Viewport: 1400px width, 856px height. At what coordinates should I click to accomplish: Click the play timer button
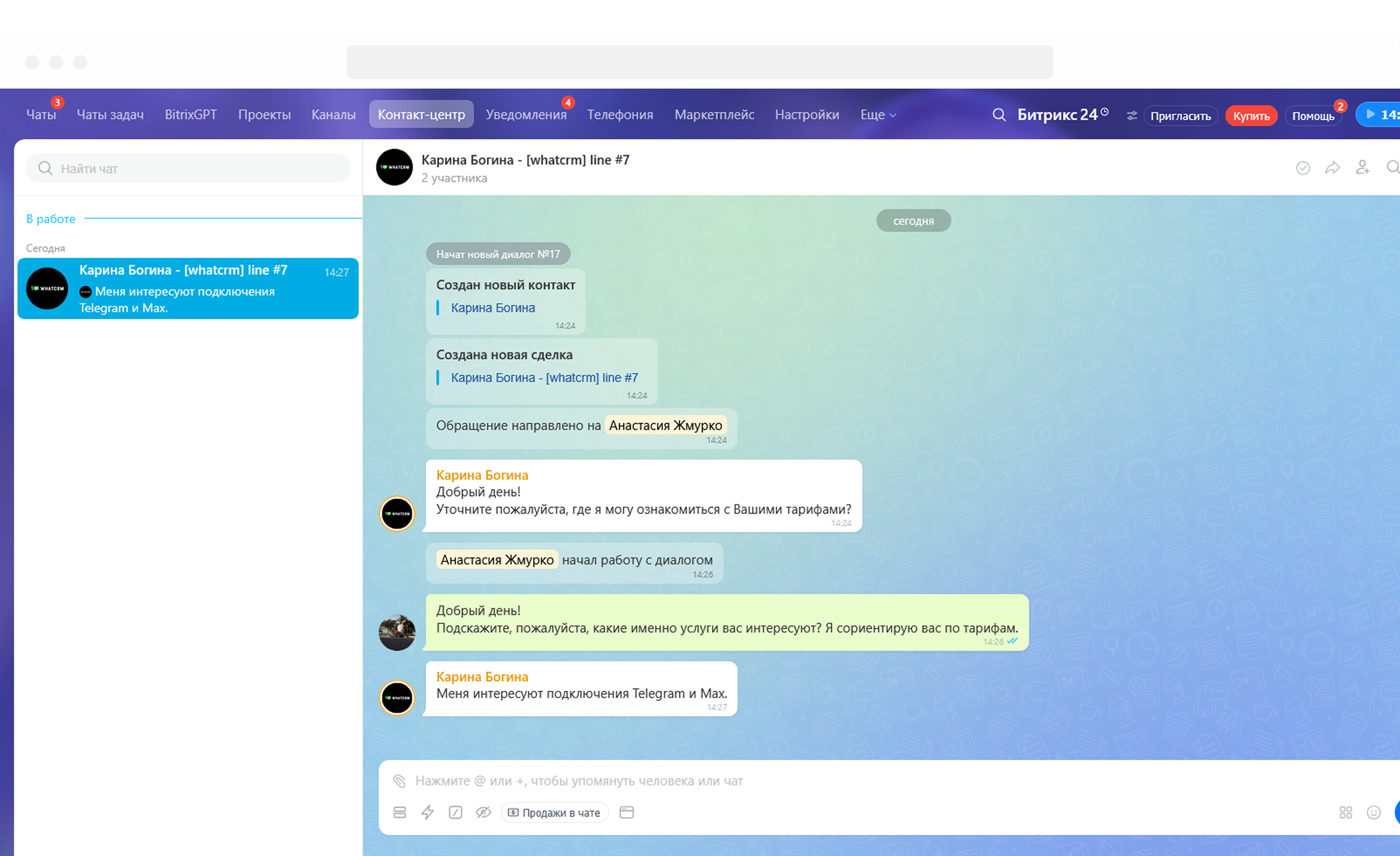pyautogui.click(x=1379, y=114)
